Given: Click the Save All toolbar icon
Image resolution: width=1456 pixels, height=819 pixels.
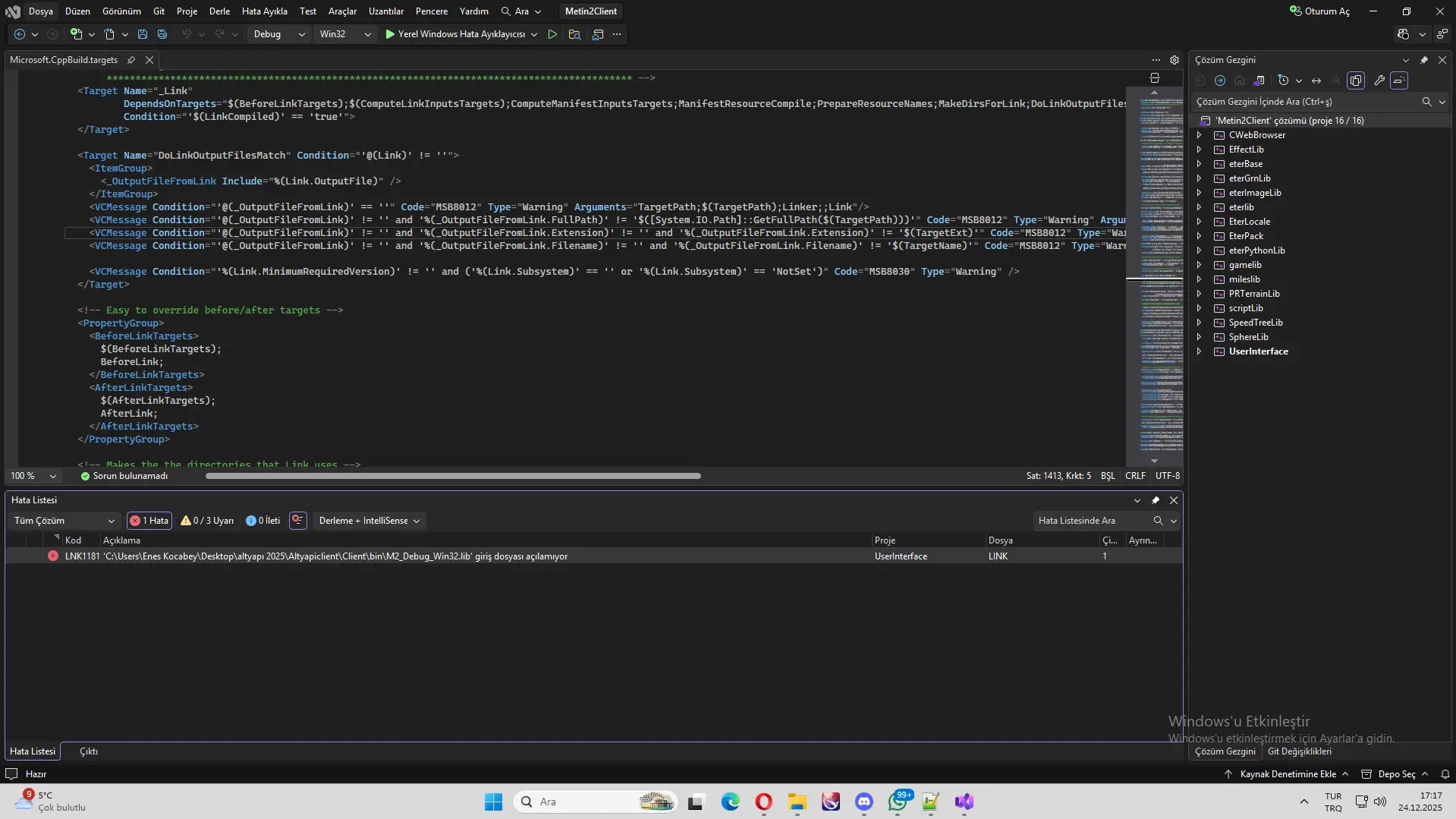Looking at the screenshot, I should coord(162,34).
